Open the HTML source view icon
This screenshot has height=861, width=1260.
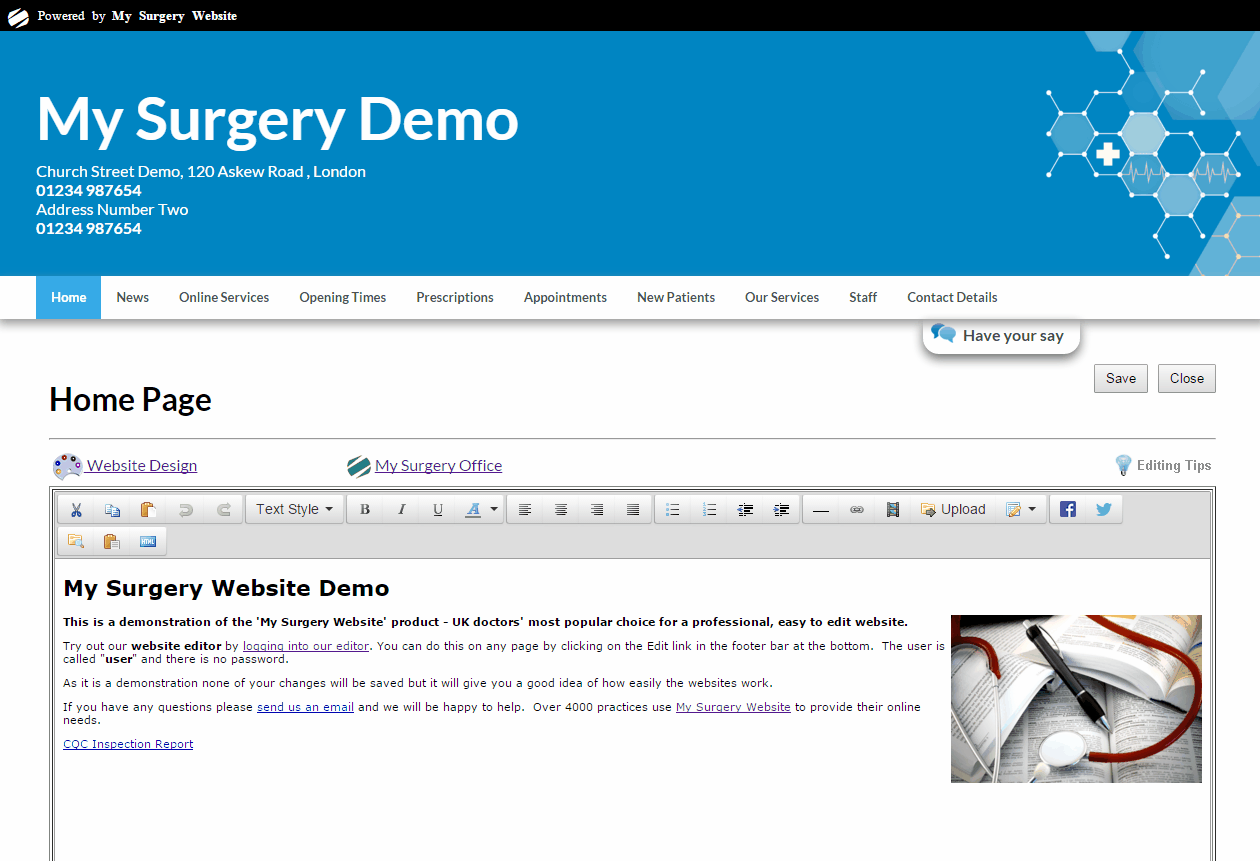(x=148, y=542)
